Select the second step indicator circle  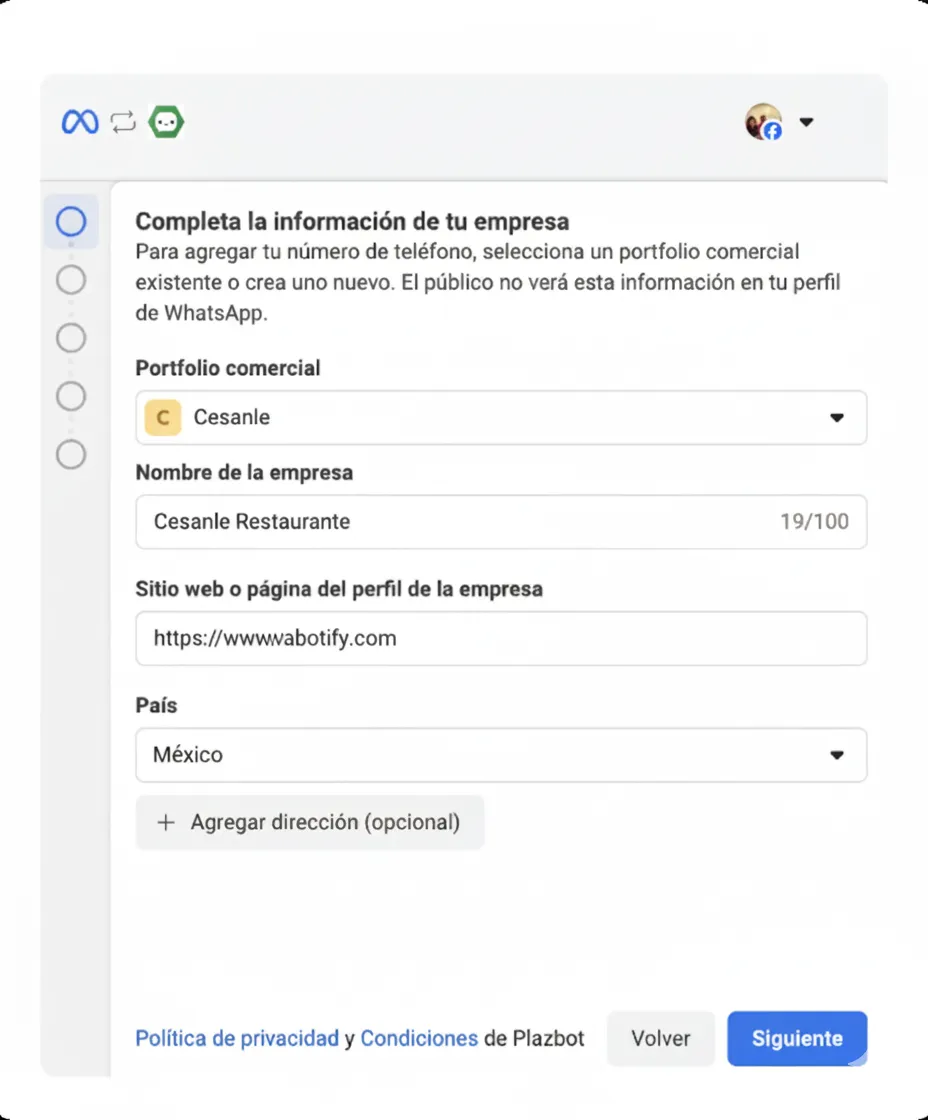(71, 280)
